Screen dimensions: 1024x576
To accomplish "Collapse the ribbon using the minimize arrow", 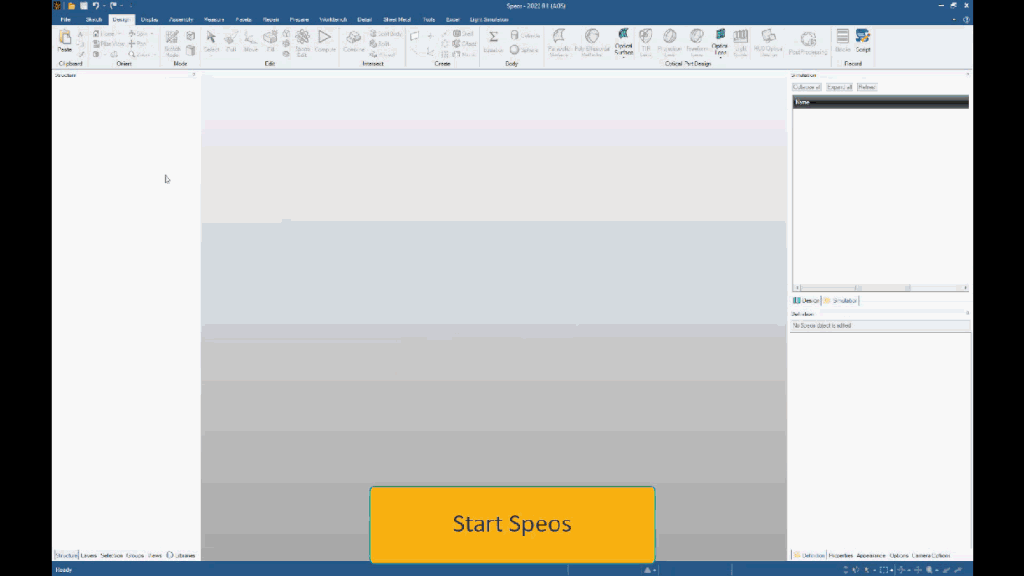I will 954,20.
